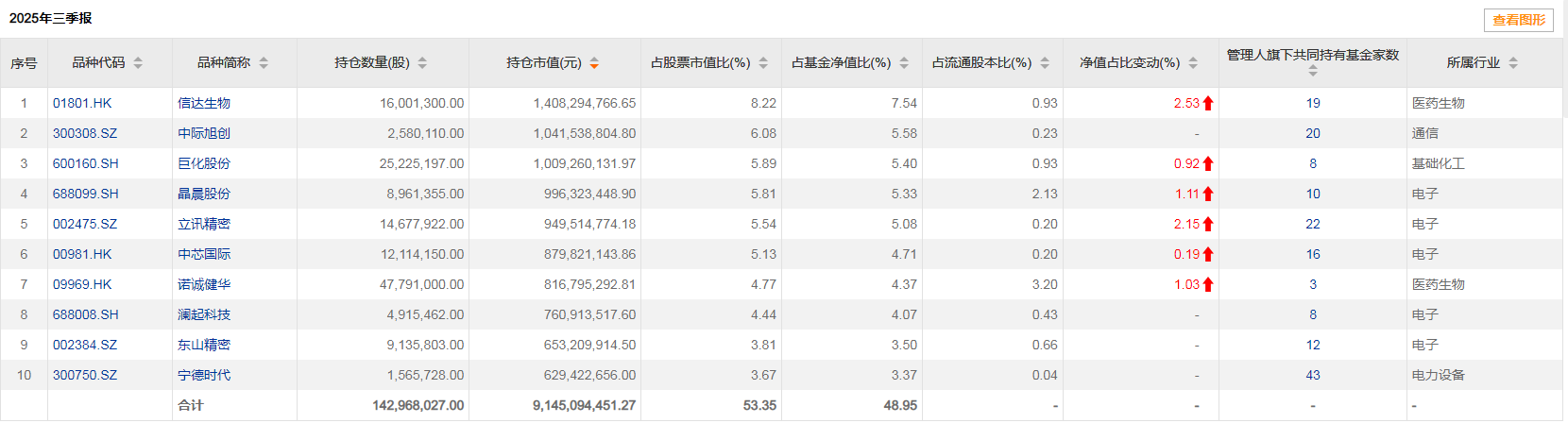
Task: Open stock code 300308.SZ
Action: [x=85, y=133]
